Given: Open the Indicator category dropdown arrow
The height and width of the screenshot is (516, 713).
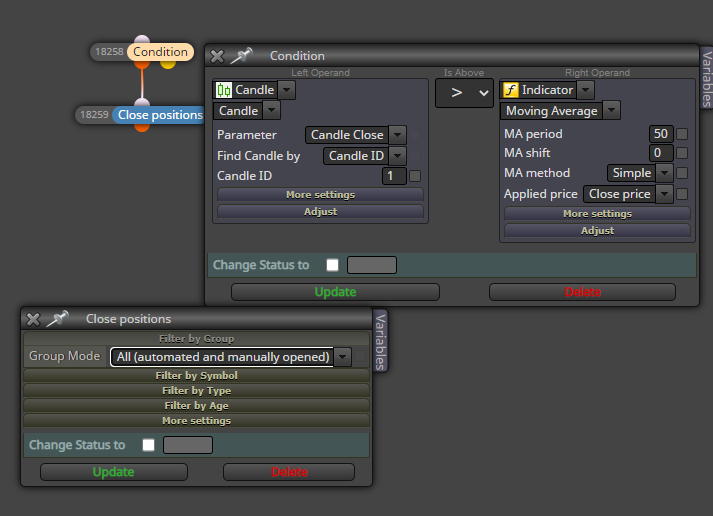Looking at the screenshot, I should (x=586, y=90).
